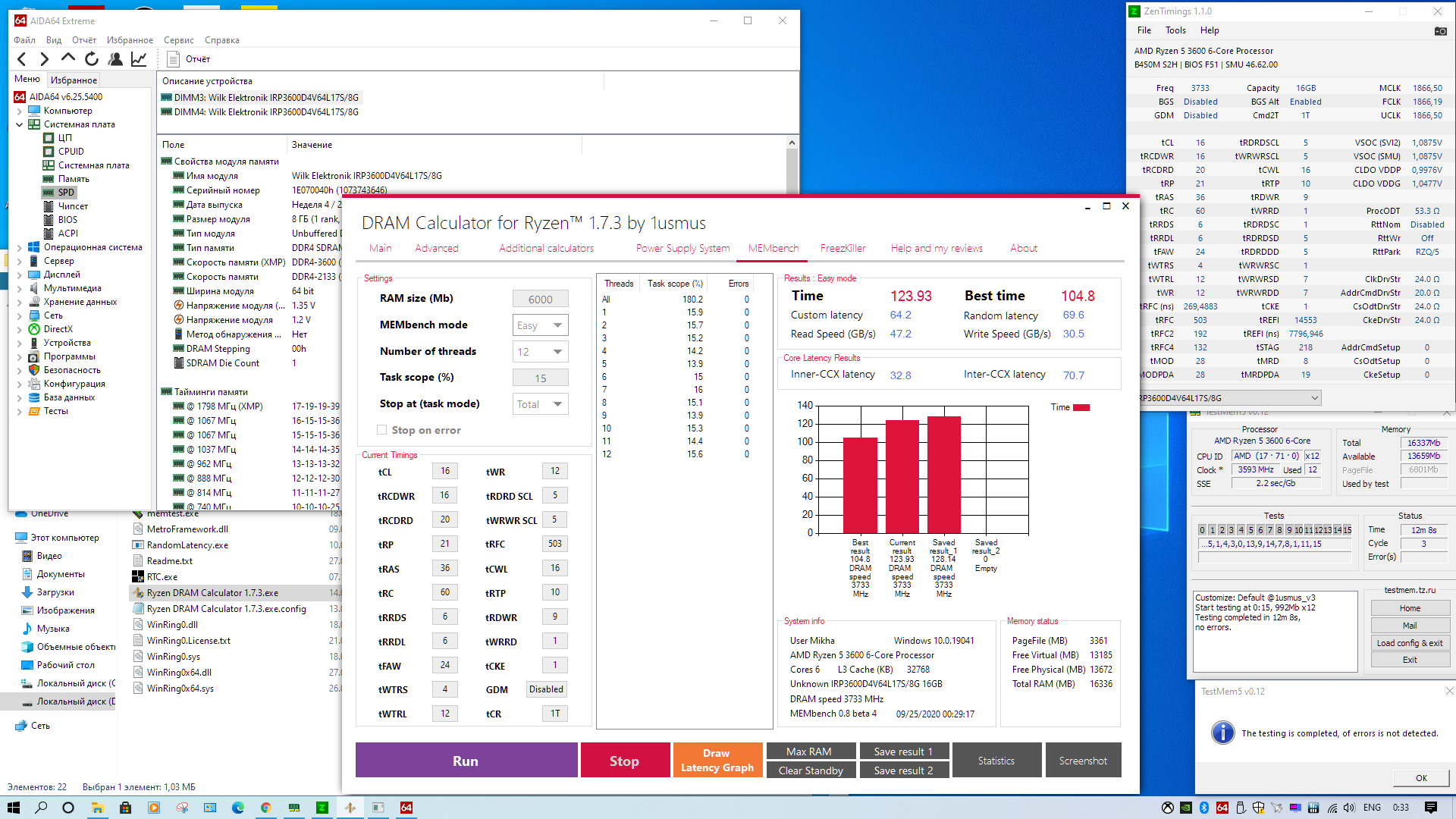Open the AIDA64 users manager icon
This screenshot has width=1456, height=819.
(115, 59)
